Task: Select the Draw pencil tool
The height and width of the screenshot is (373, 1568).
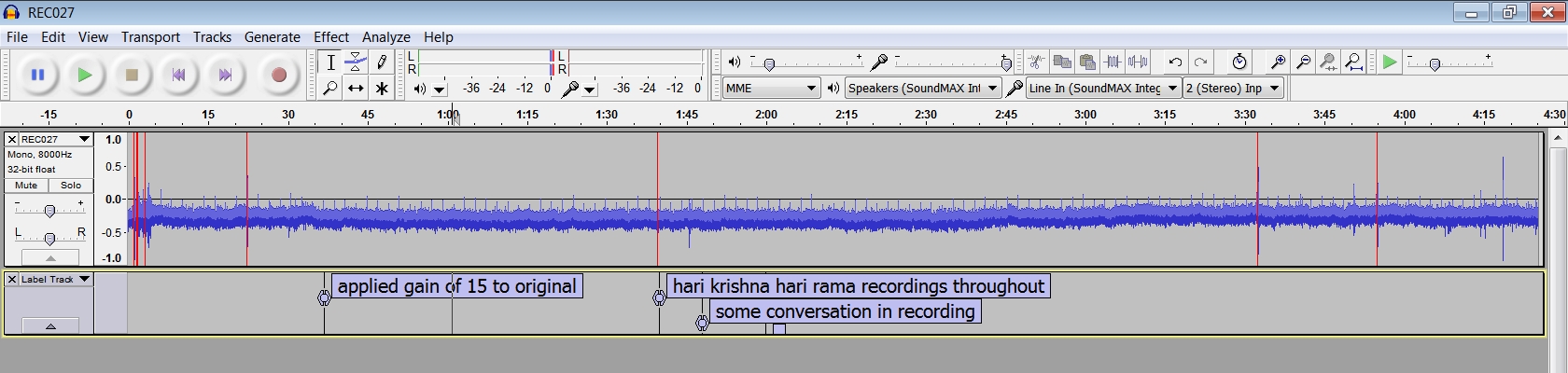Action: click(x=382, y=62)
